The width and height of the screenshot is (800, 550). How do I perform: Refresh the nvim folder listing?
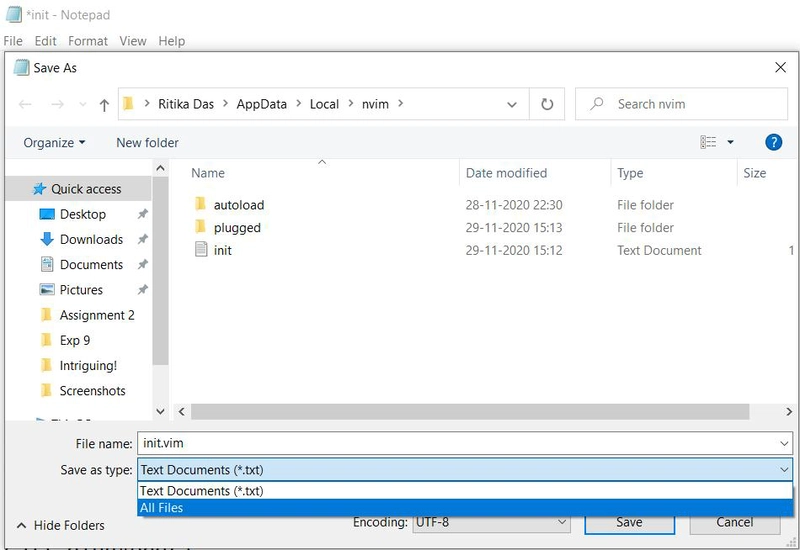pos(547,104)
